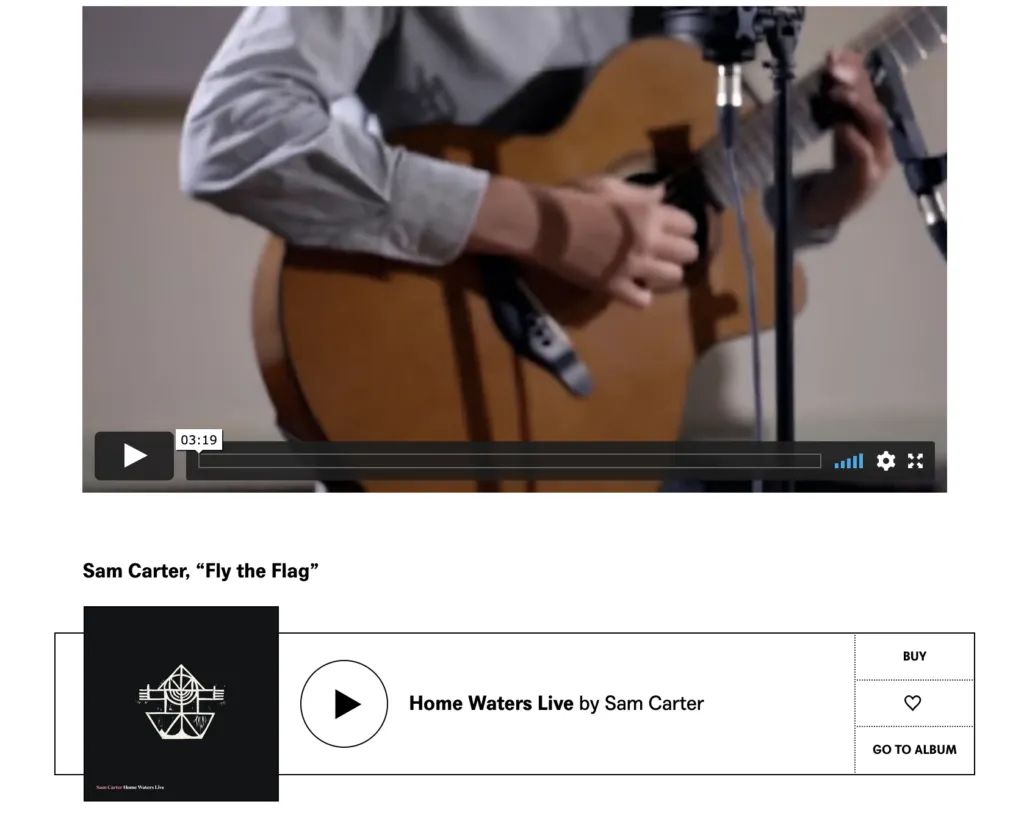Click the BUY button
The image size is (1024, 818).
[x=914, y=656]
